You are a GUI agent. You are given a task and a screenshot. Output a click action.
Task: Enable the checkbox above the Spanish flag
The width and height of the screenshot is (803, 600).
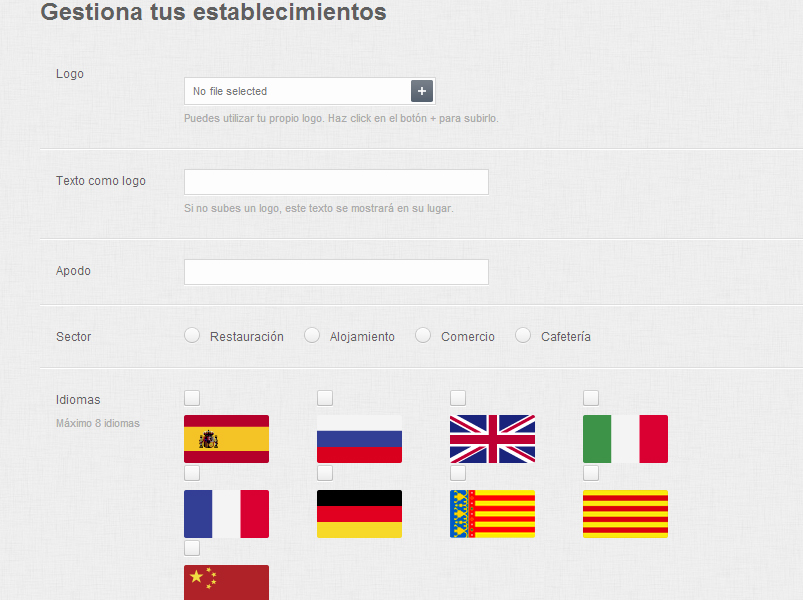click(x=191, y=397)
